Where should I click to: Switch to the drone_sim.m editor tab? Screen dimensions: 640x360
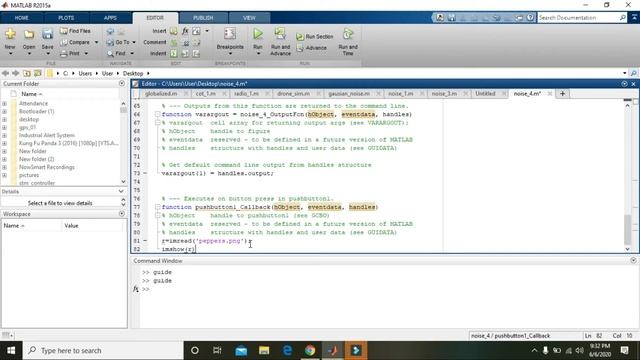[293, 93]
